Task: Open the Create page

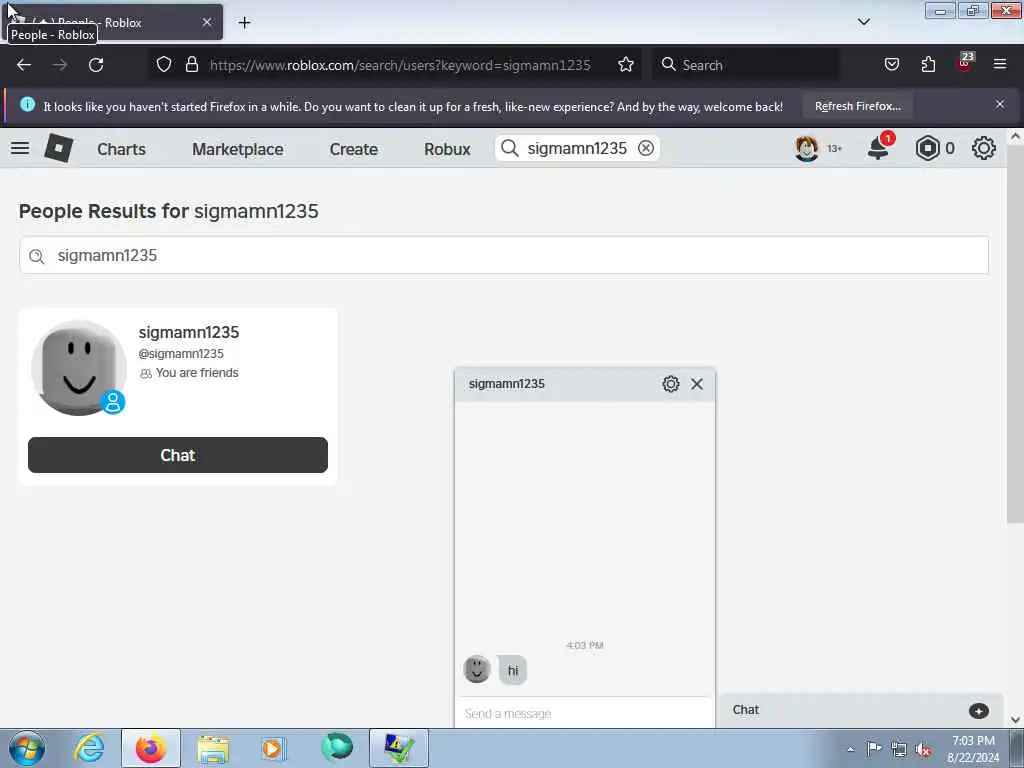Action: (x=353, y=149)
